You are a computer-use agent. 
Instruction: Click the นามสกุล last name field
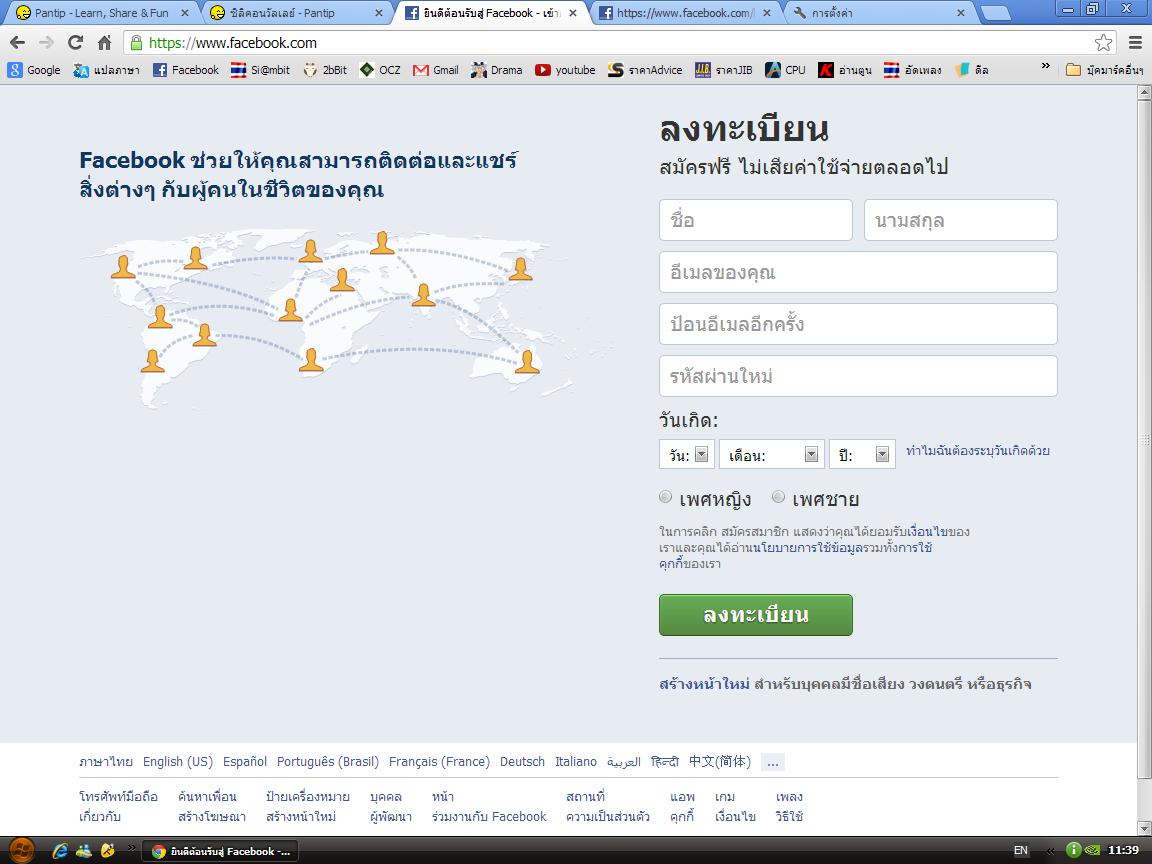(x=960, y=220)
